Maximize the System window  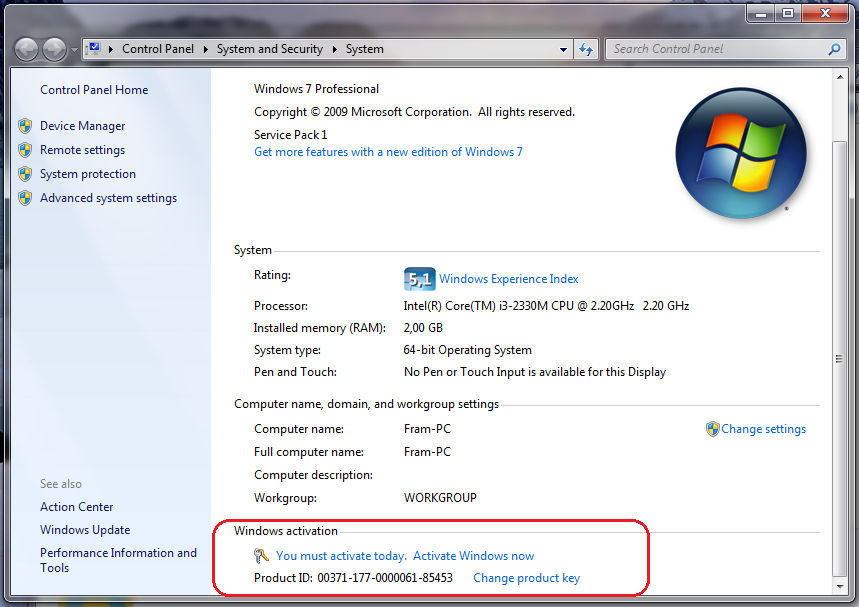788,14
